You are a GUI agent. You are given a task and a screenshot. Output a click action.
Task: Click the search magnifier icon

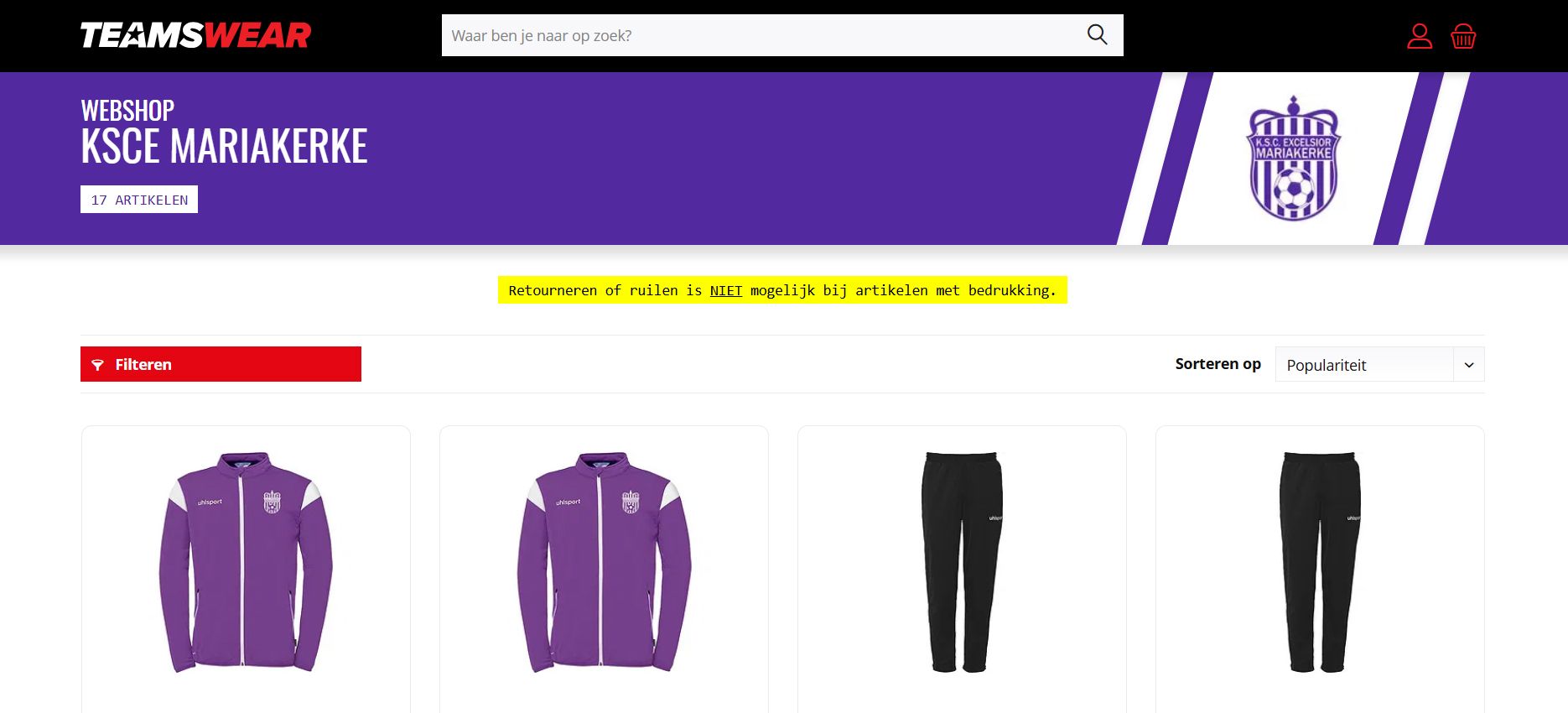pyautogui.click(x=1097, y=34)
